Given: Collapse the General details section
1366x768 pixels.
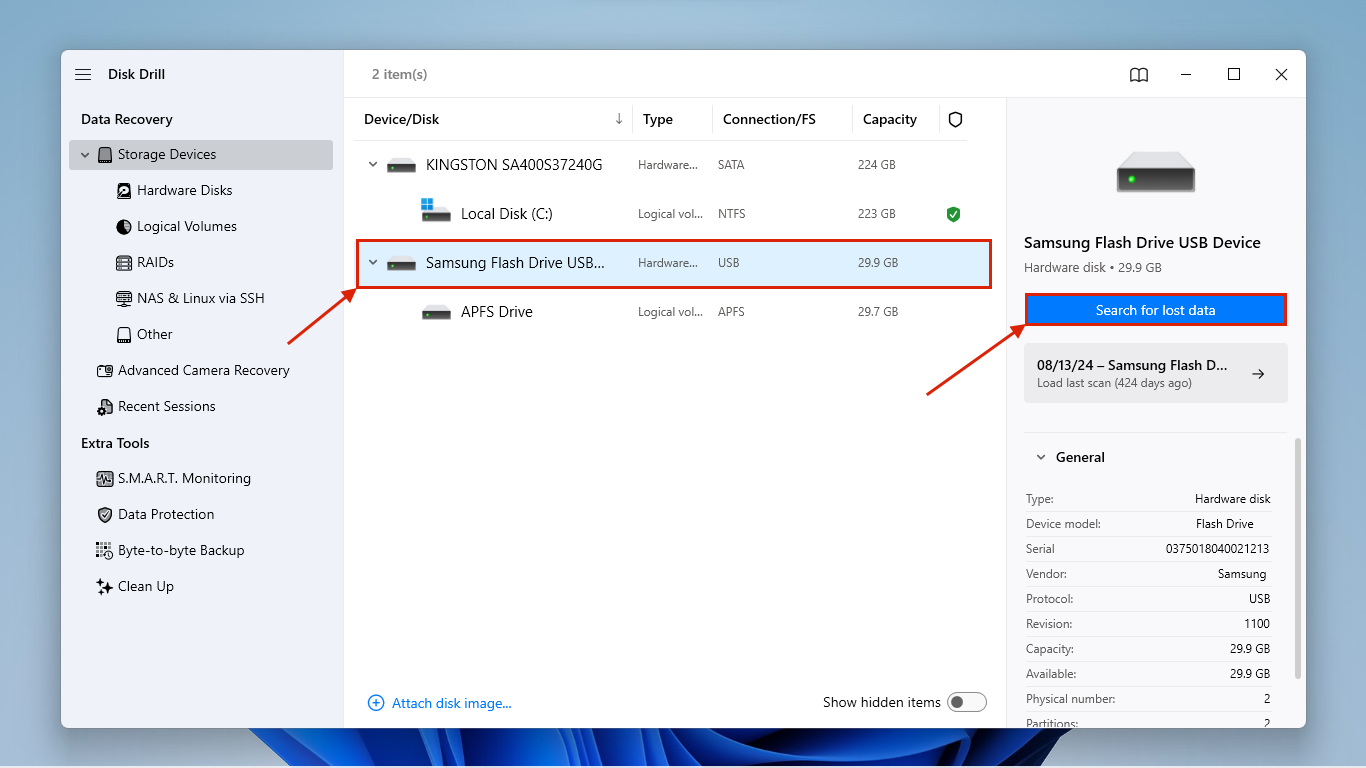Looking at the screenshot, I should (x=1040, y=457).
